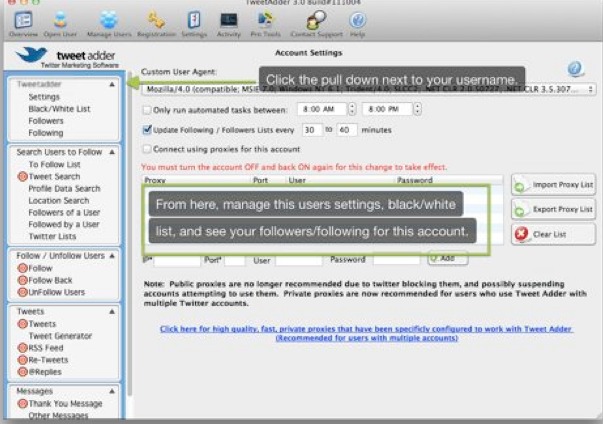Click the Port column header in proxy table
The image size is (603, 424).
click(x=267, y=180)
